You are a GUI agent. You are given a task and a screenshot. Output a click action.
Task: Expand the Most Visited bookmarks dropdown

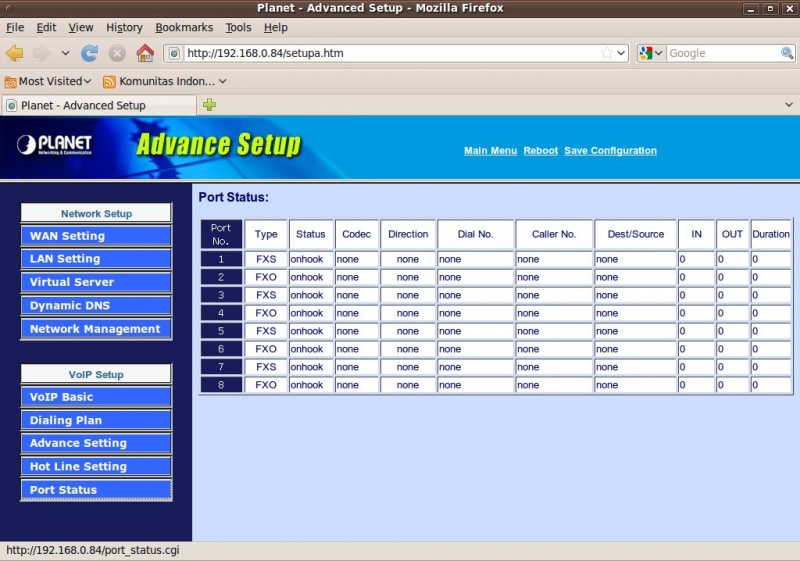tap(48, 81)
